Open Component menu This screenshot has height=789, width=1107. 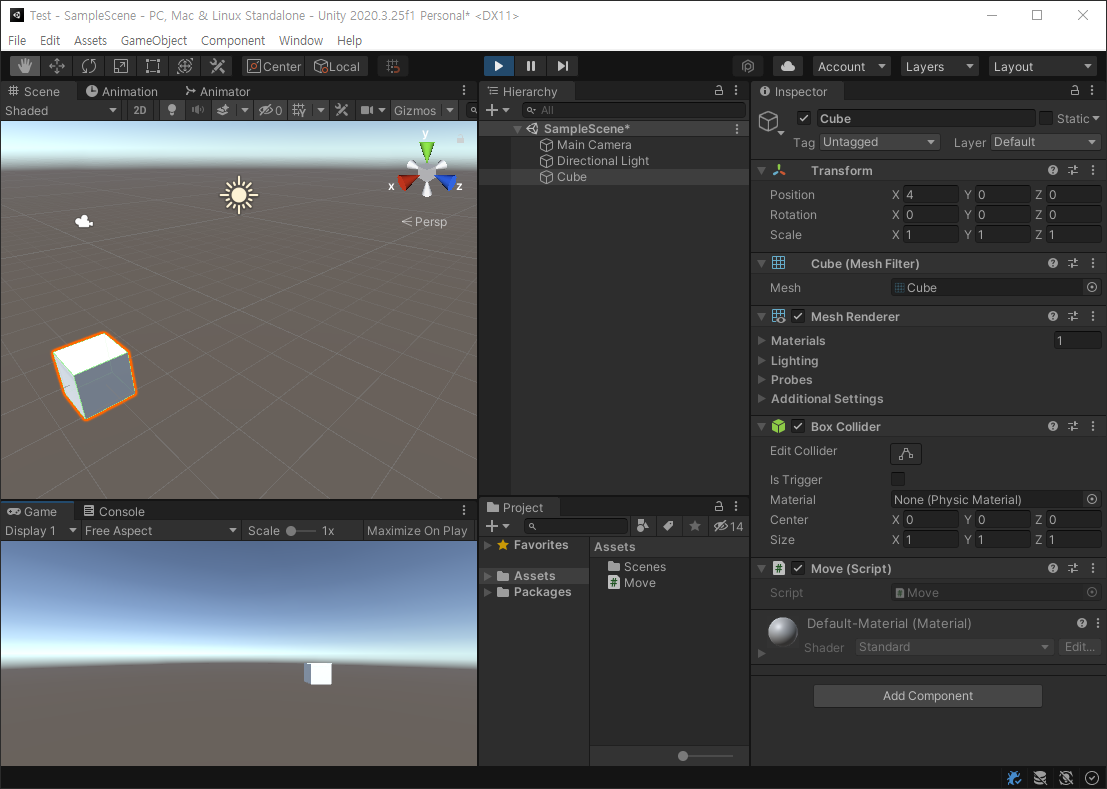[233, 40]
